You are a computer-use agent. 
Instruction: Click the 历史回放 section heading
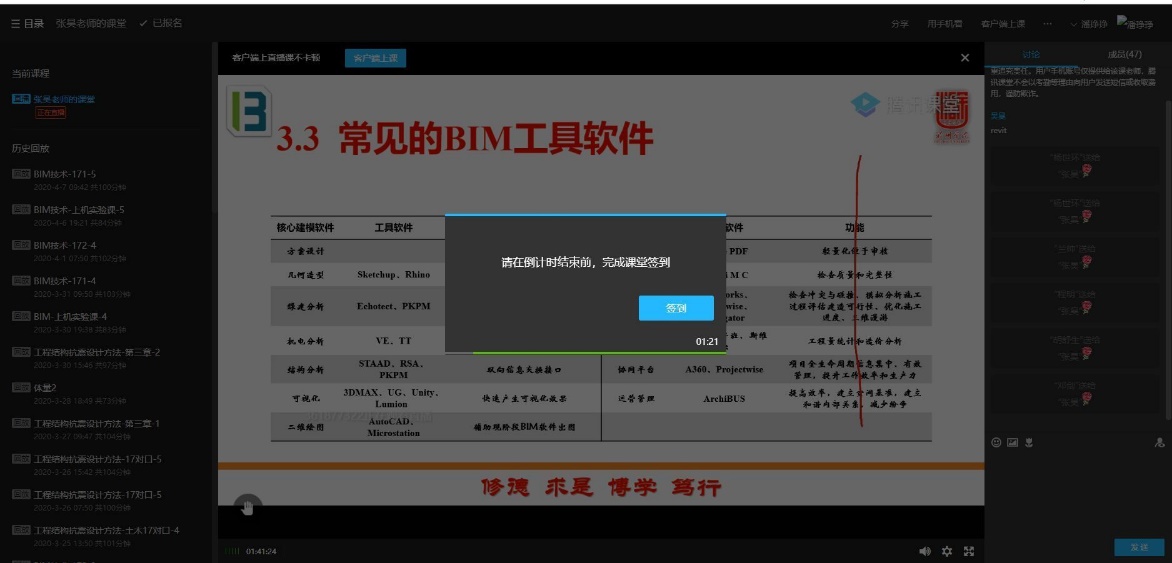point(31,148)
